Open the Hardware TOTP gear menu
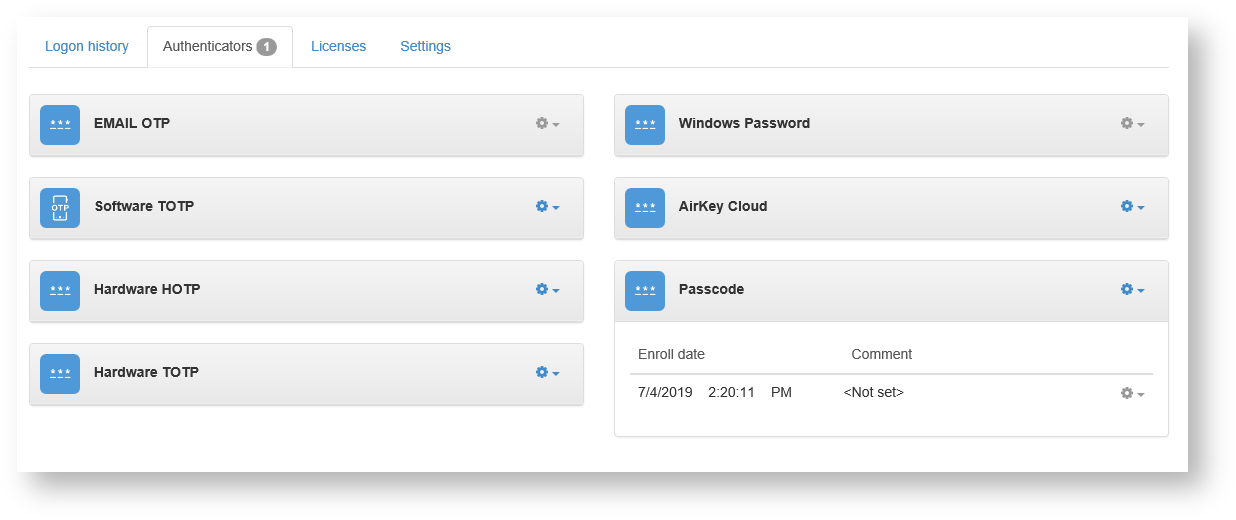 tap(547, 373)
